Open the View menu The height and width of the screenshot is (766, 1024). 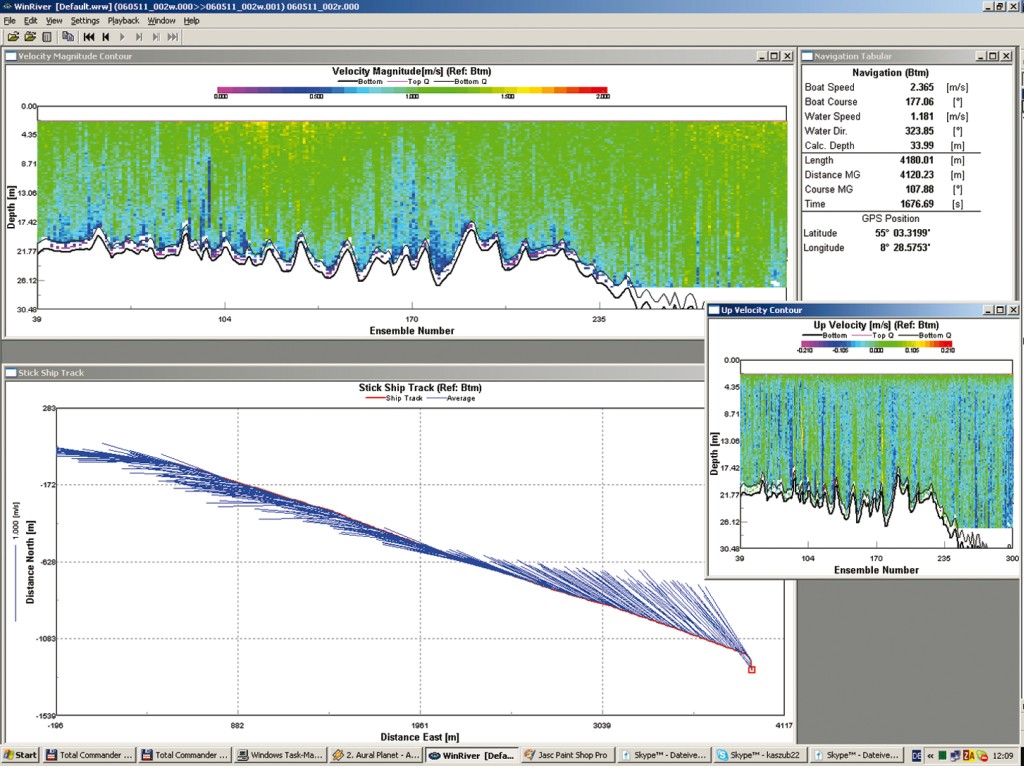point(54,20)
